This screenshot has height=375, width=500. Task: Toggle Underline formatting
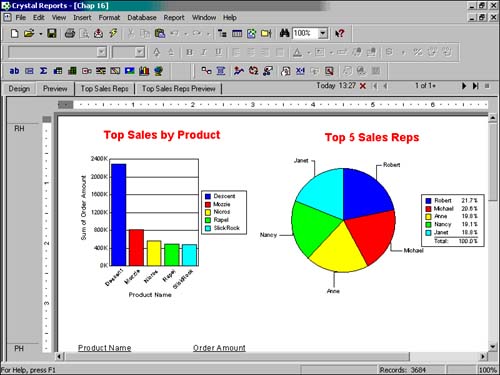pyautogui.click(x=218, y=52)
